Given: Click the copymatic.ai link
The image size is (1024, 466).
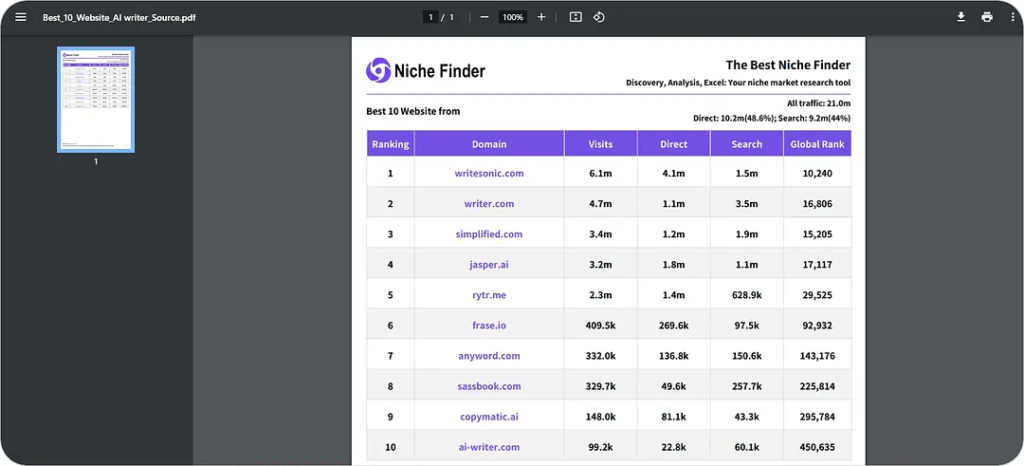Looking at the screenshot, I should tap(489, 416).
